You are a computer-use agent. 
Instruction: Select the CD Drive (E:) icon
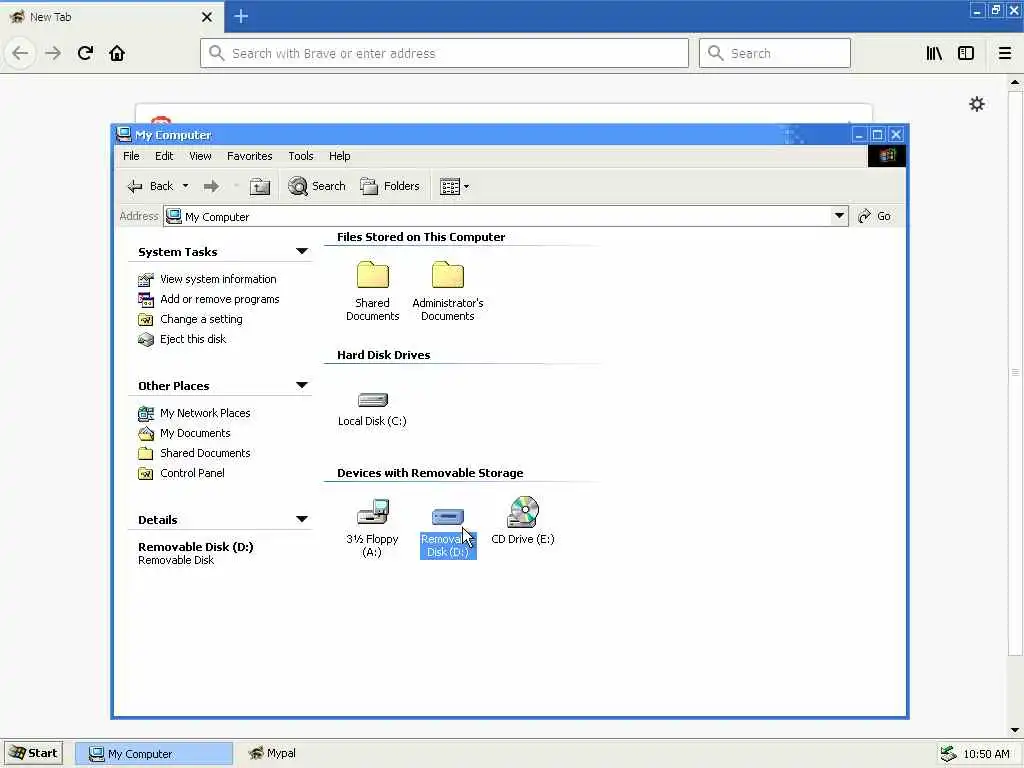pyautogui.click(x=522, y=520)
